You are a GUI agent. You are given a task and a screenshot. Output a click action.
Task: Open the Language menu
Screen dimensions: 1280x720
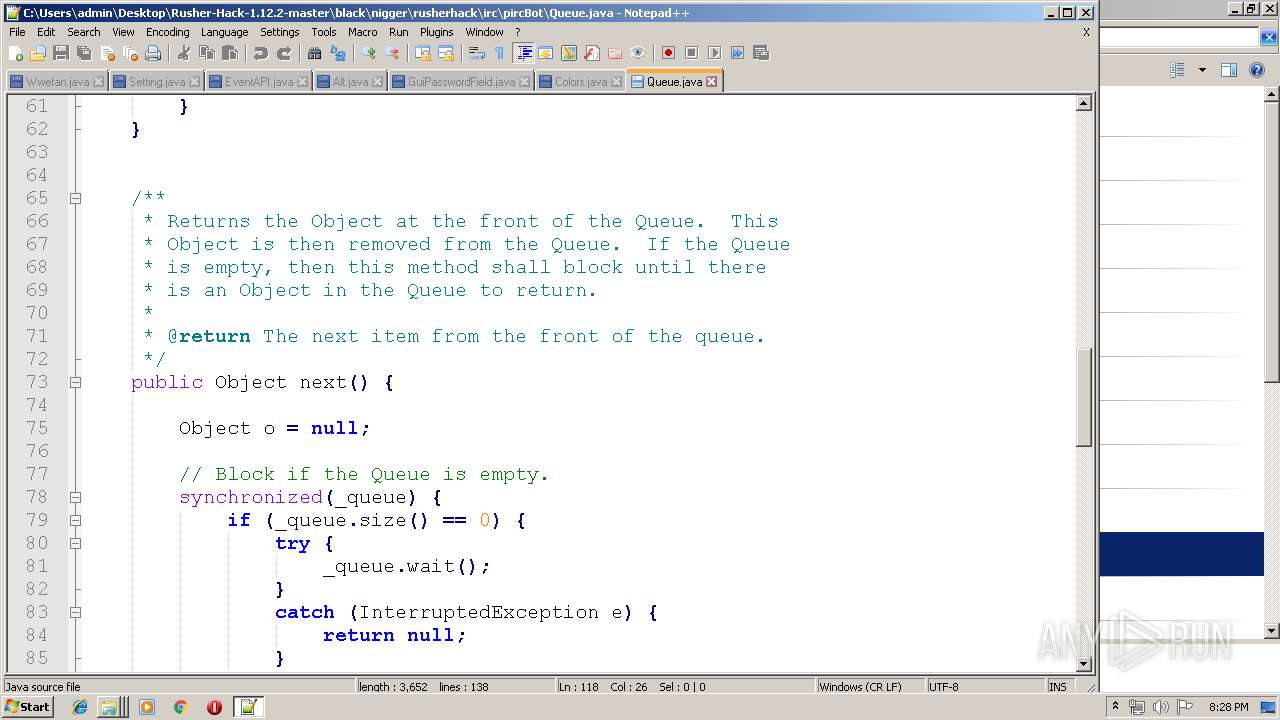[x=224, y=32]
